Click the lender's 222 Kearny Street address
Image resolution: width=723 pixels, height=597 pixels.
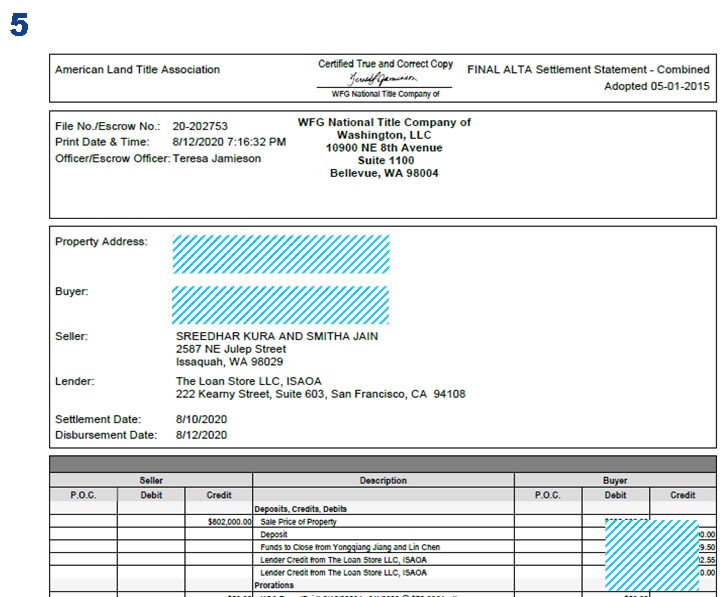pyautogui.click(x=320, y=394)
